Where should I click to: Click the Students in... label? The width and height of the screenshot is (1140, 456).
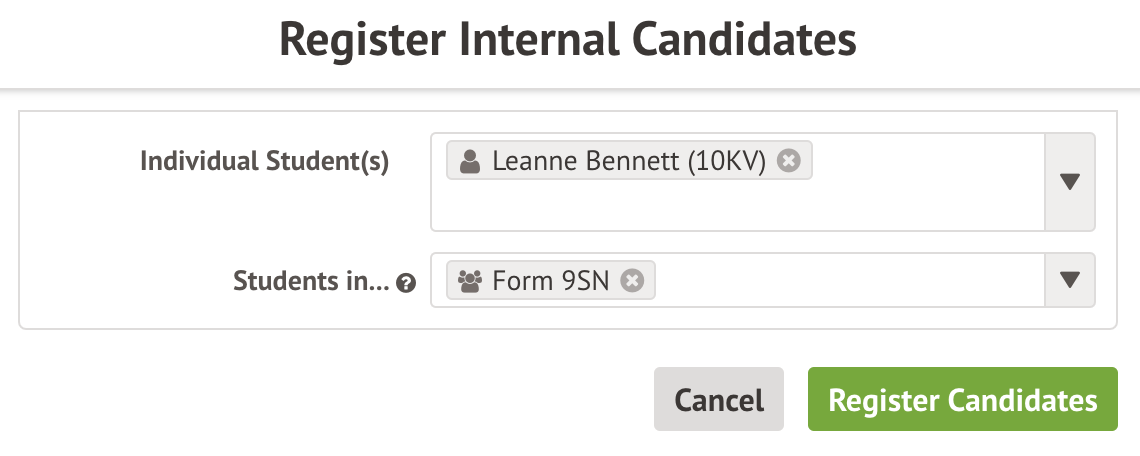(311, 282)
